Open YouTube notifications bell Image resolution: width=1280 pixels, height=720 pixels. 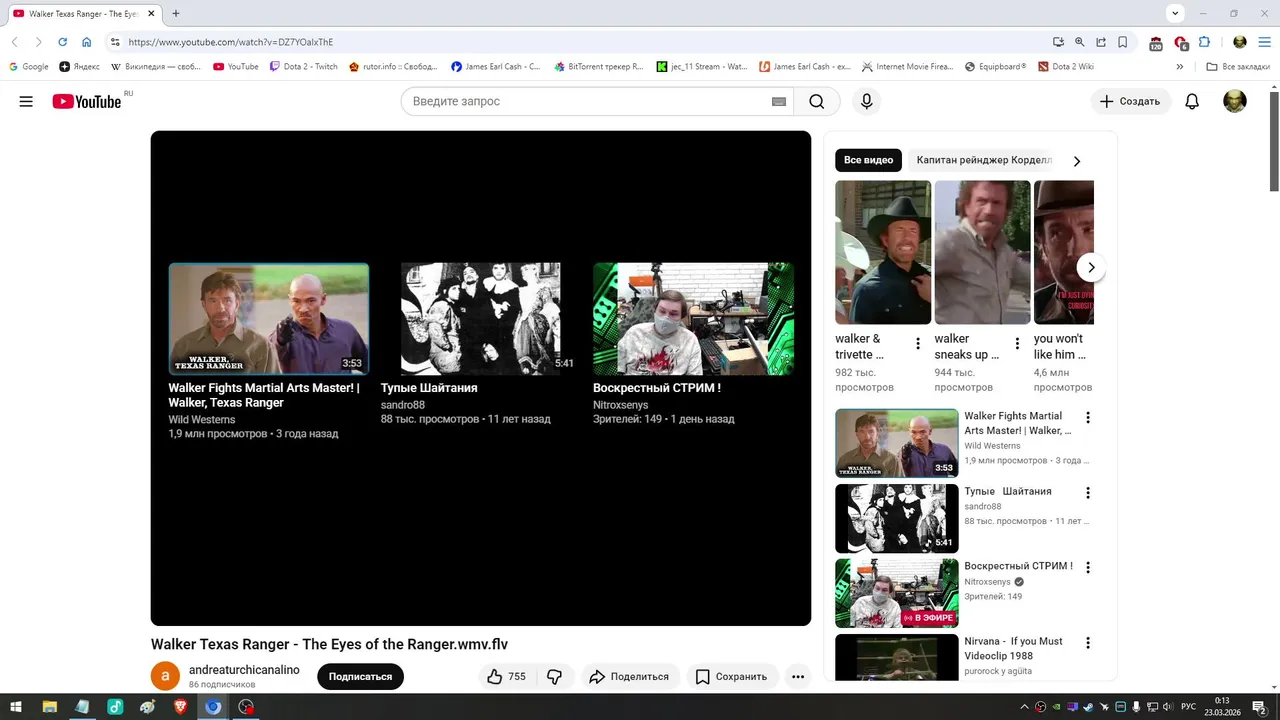coord(1192,101)
